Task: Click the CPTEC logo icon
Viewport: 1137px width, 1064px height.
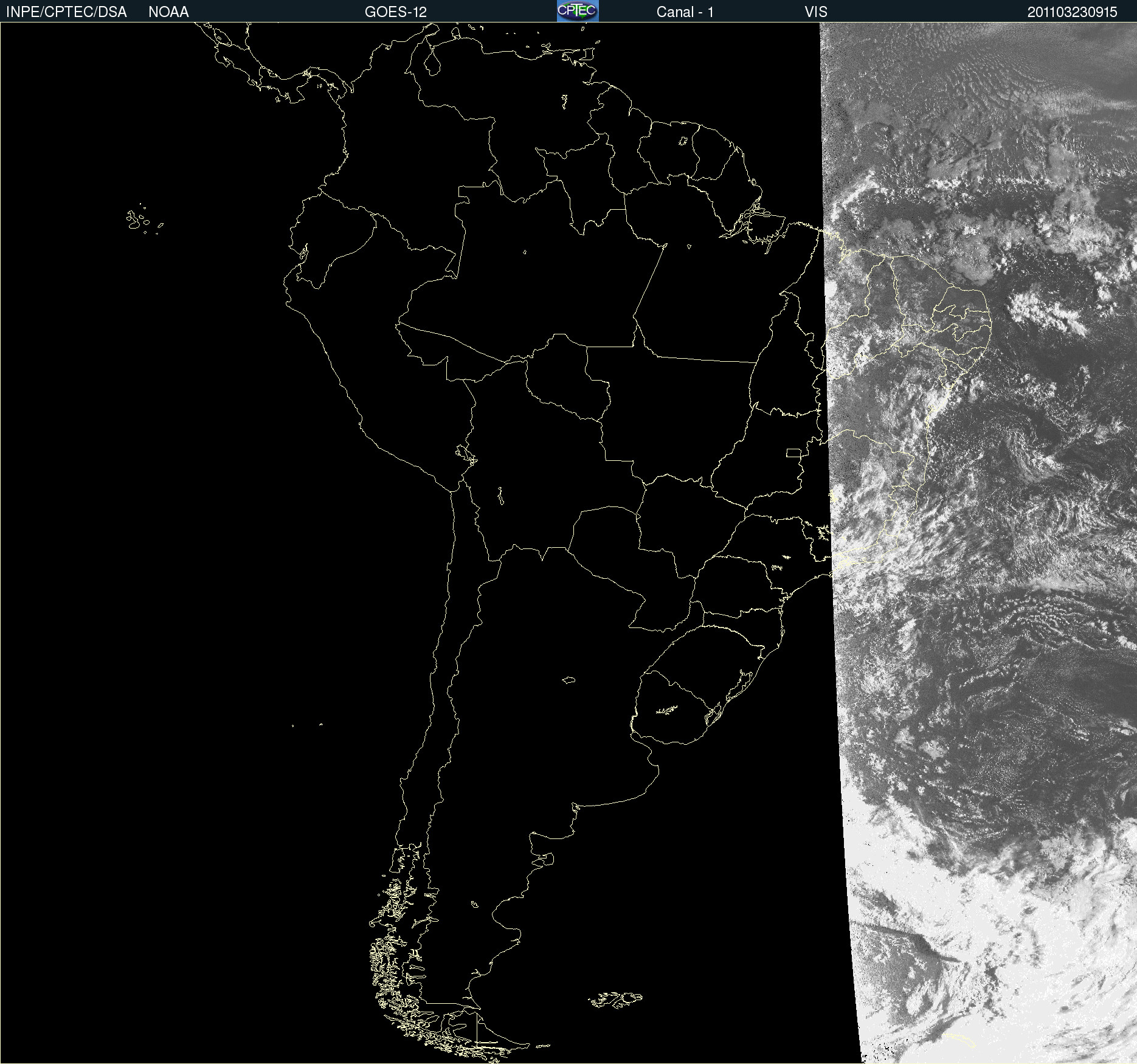Action: (578, 11)
